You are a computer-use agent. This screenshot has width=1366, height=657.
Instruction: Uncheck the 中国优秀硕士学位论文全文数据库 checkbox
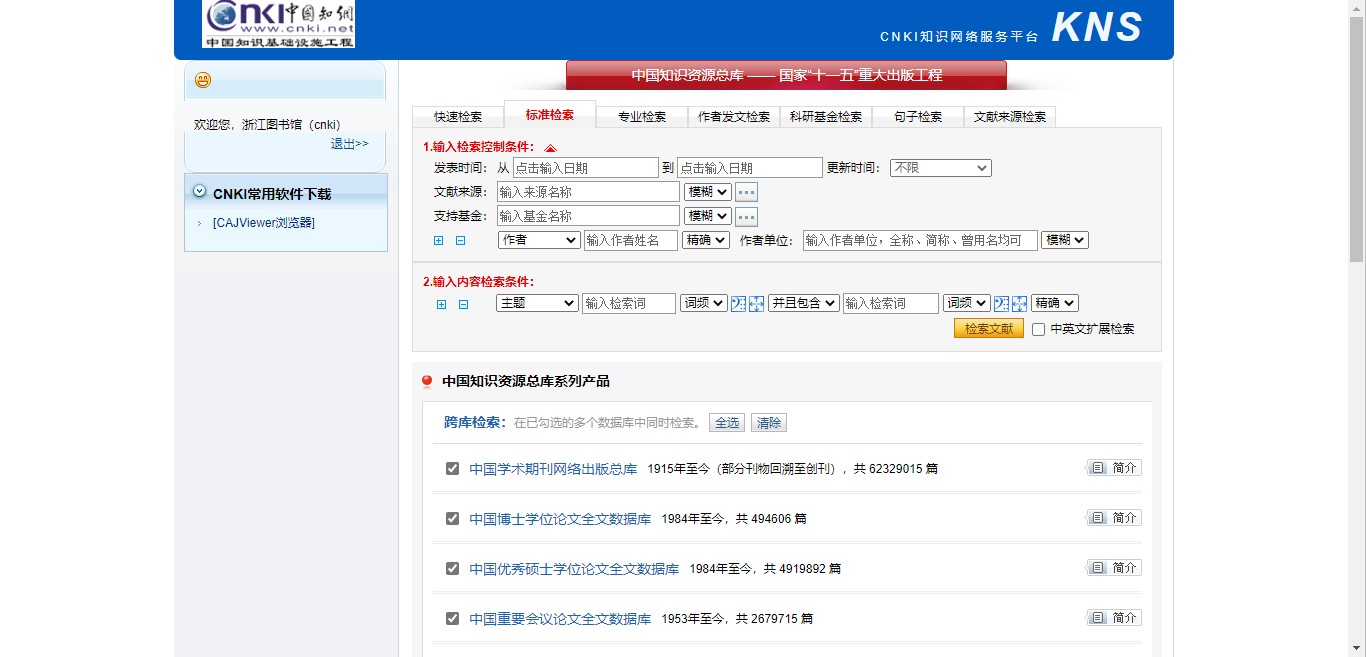click(x=452, y=568)
